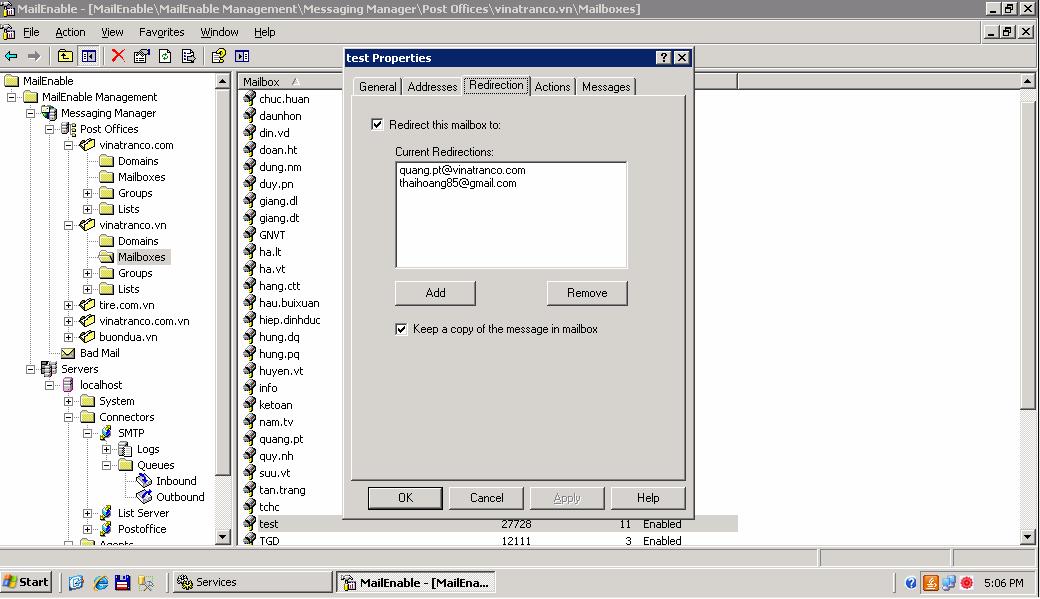Click the up arrow of the mailbox list scrollbar
Screen dimensions: 1040x599
[x=1027, y=82]
